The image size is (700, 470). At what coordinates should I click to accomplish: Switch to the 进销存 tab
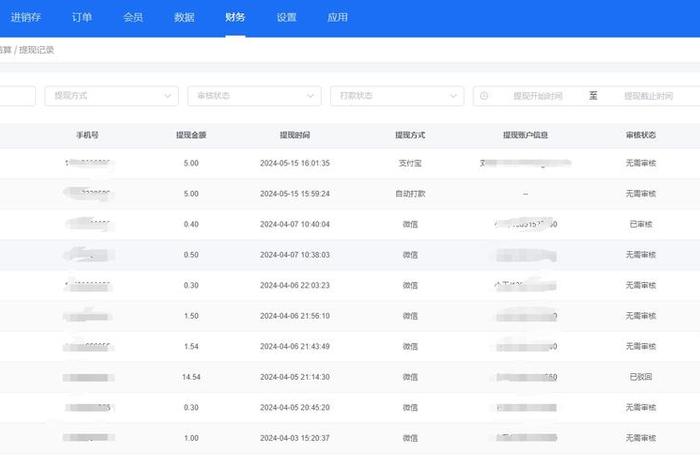tap(26, 18)
